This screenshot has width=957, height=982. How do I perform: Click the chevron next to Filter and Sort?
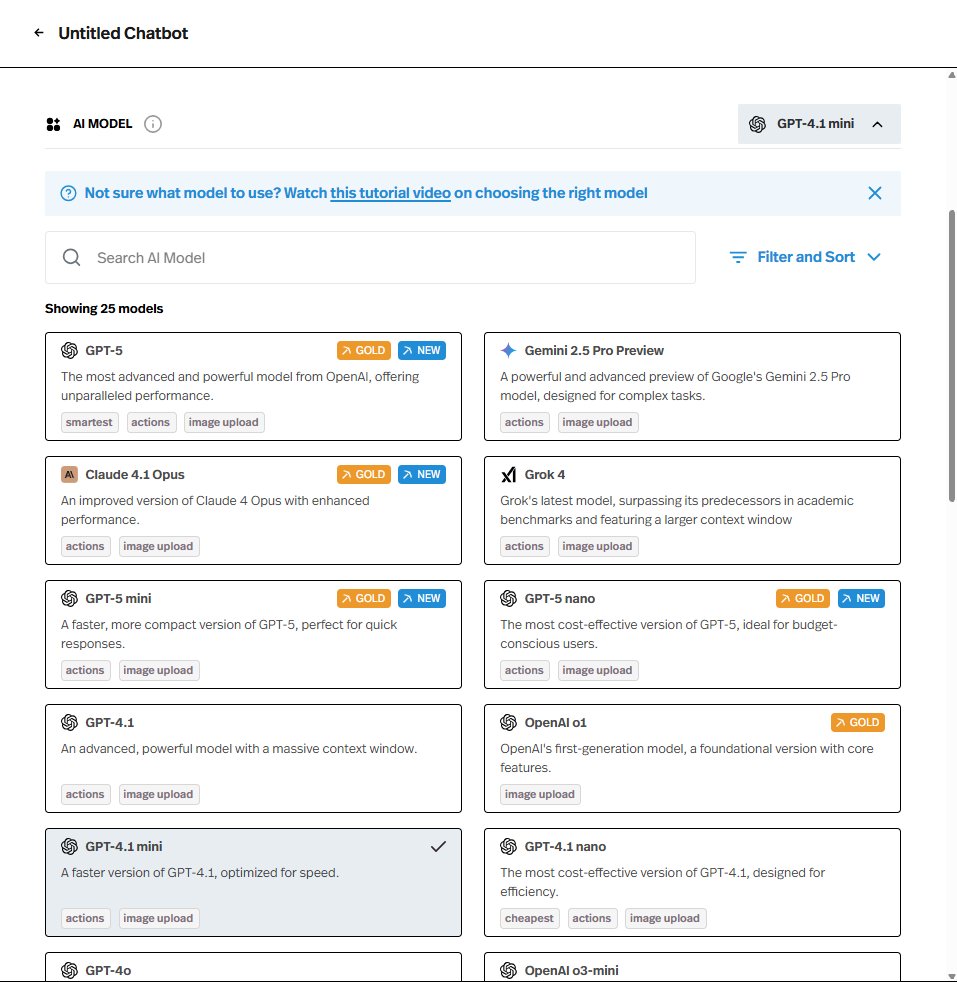pyautogui.click(x=874, y=258)
